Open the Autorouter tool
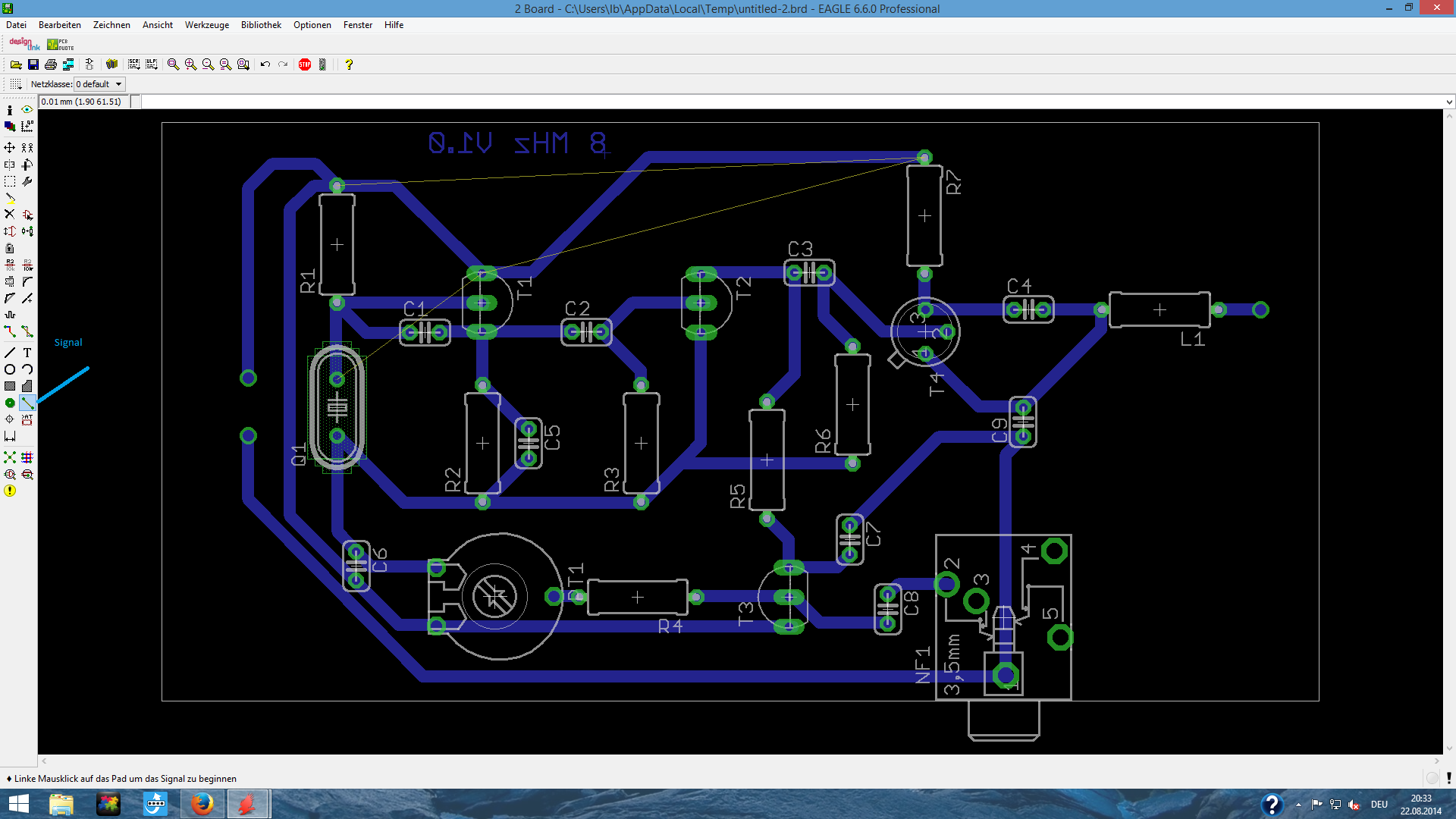 pos(27,457)
